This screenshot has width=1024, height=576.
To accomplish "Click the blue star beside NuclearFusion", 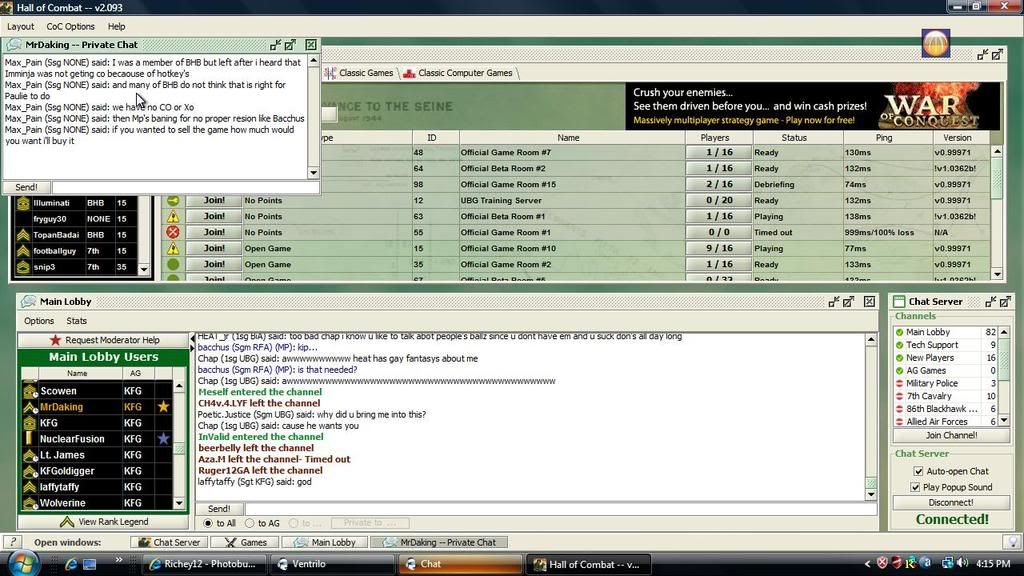I will (163, 439).
